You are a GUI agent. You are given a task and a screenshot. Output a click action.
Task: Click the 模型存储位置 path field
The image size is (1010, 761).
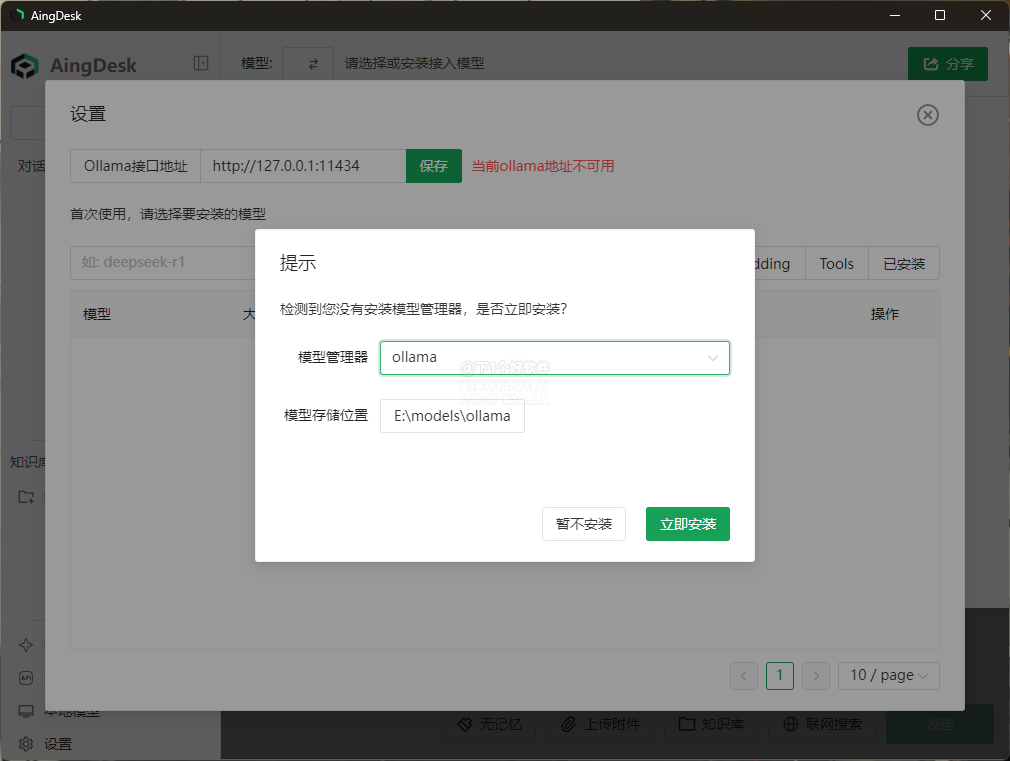tap(452, 416)
